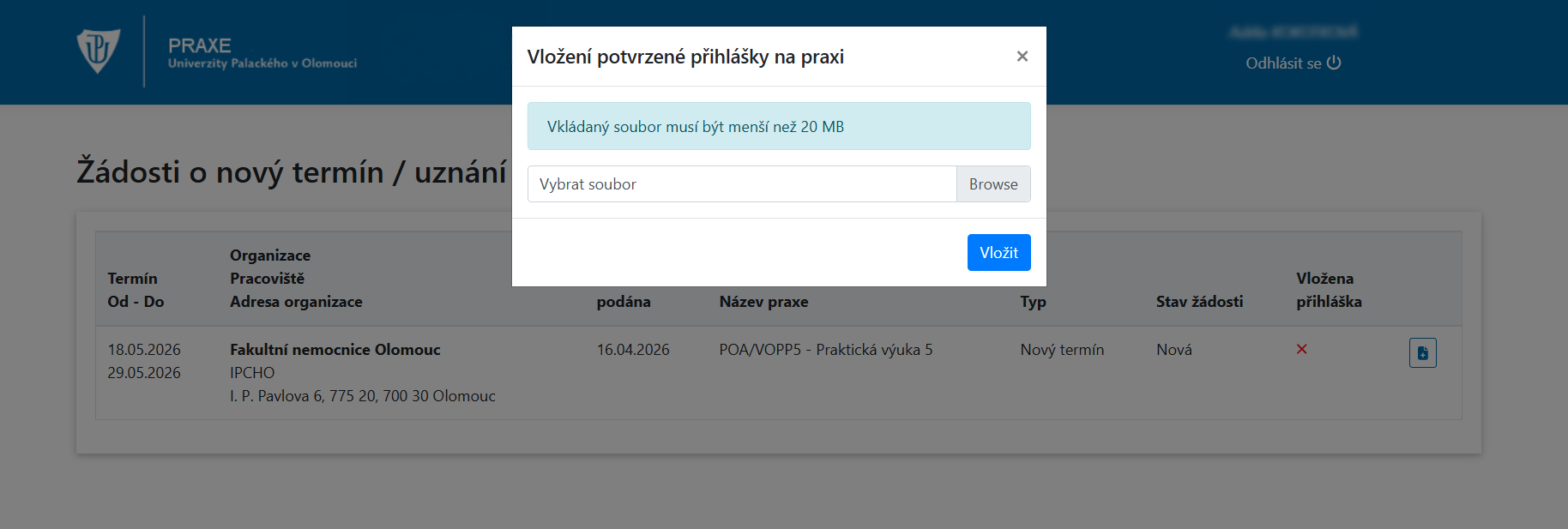Click 'POA/VOPP5 - Praktická výuka 5' cell
Viewport: 1568px width, 529px height.
[825, 350]
